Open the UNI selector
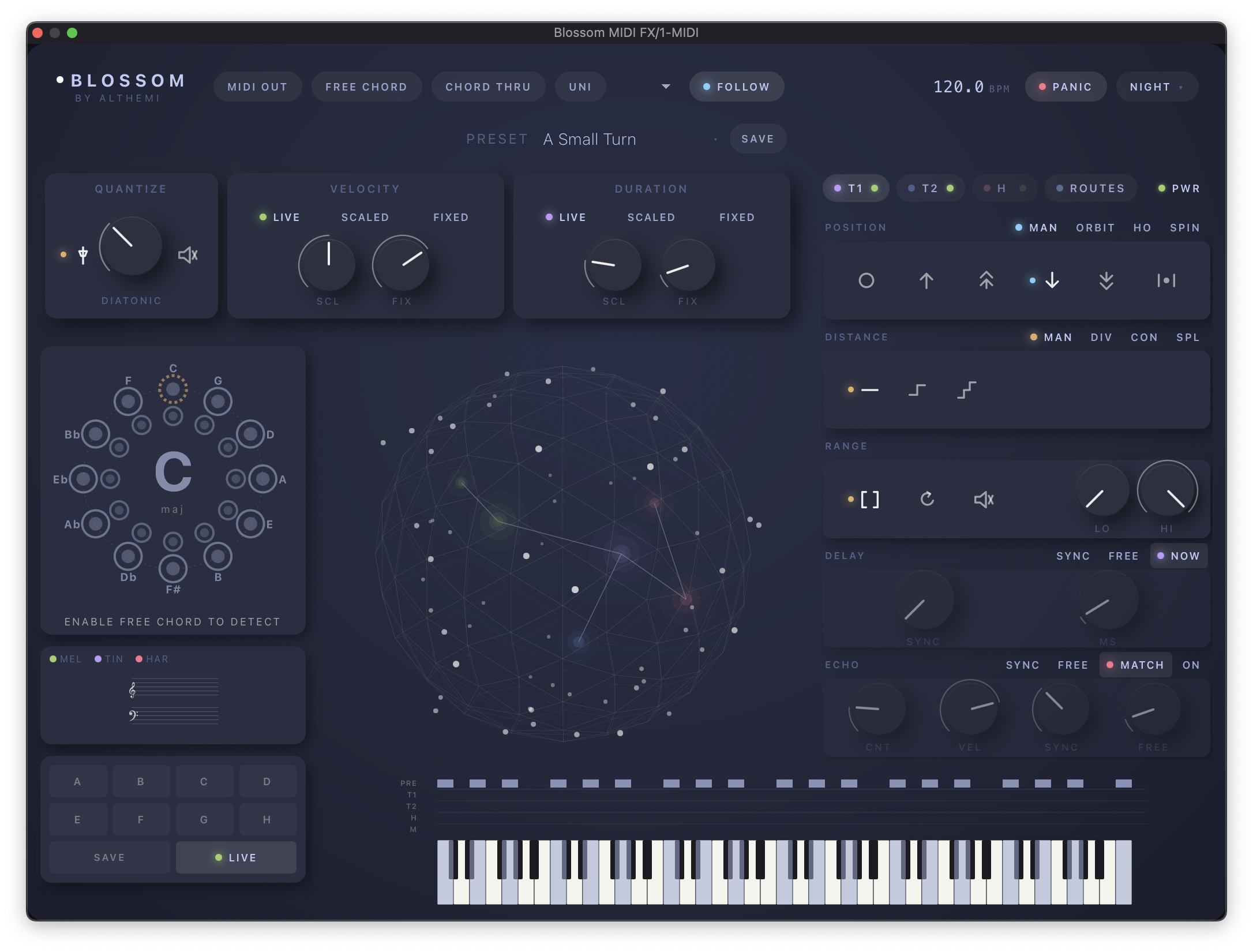This screenshot has height=952, width=1253. (x=580, y=87)
